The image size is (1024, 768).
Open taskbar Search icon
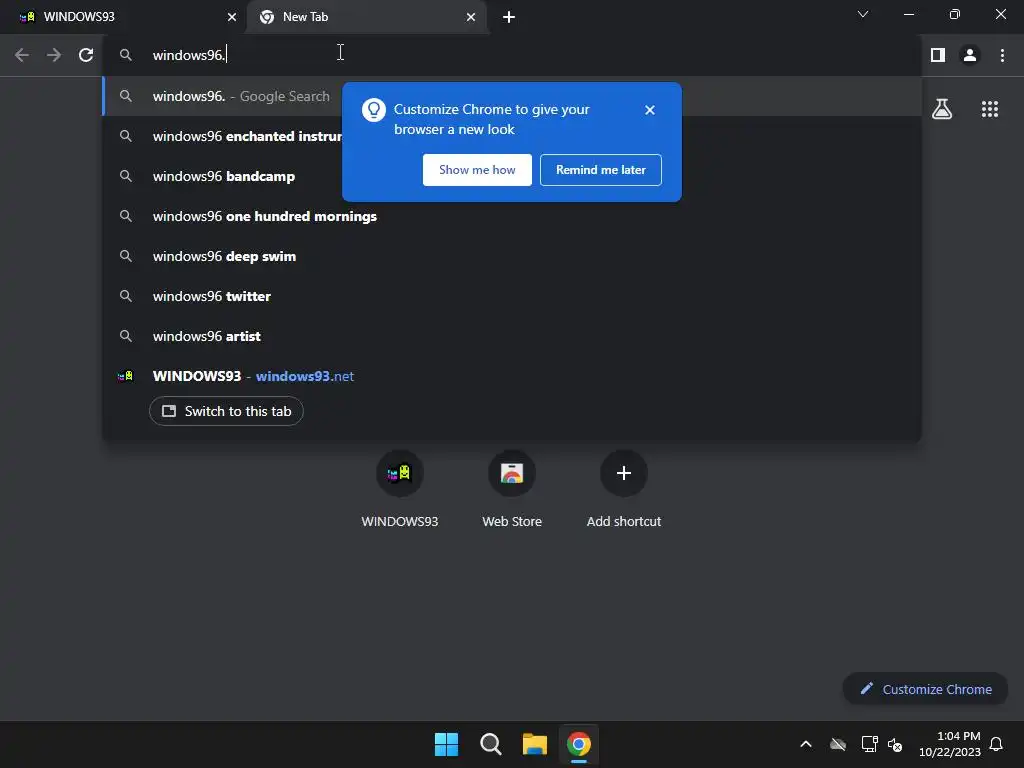click(x=490, y=744)
